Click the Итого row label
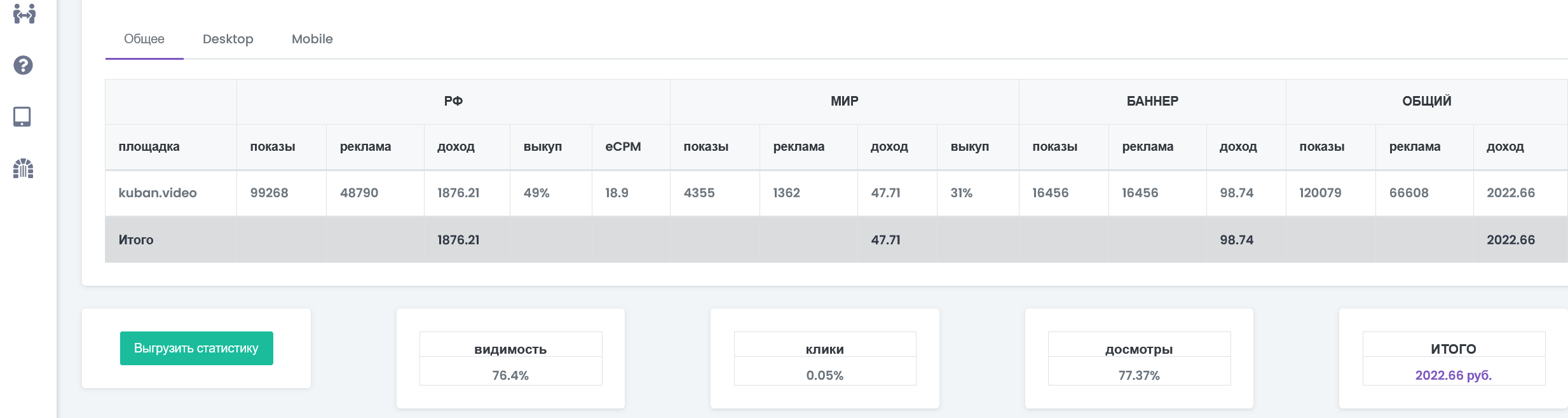This screenshot has height=418, width=1568. click(136, 240)
